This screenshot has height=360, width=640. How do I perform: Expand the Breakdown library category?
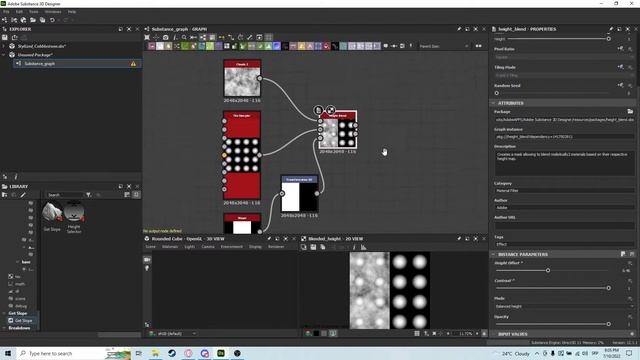[4, 328]
